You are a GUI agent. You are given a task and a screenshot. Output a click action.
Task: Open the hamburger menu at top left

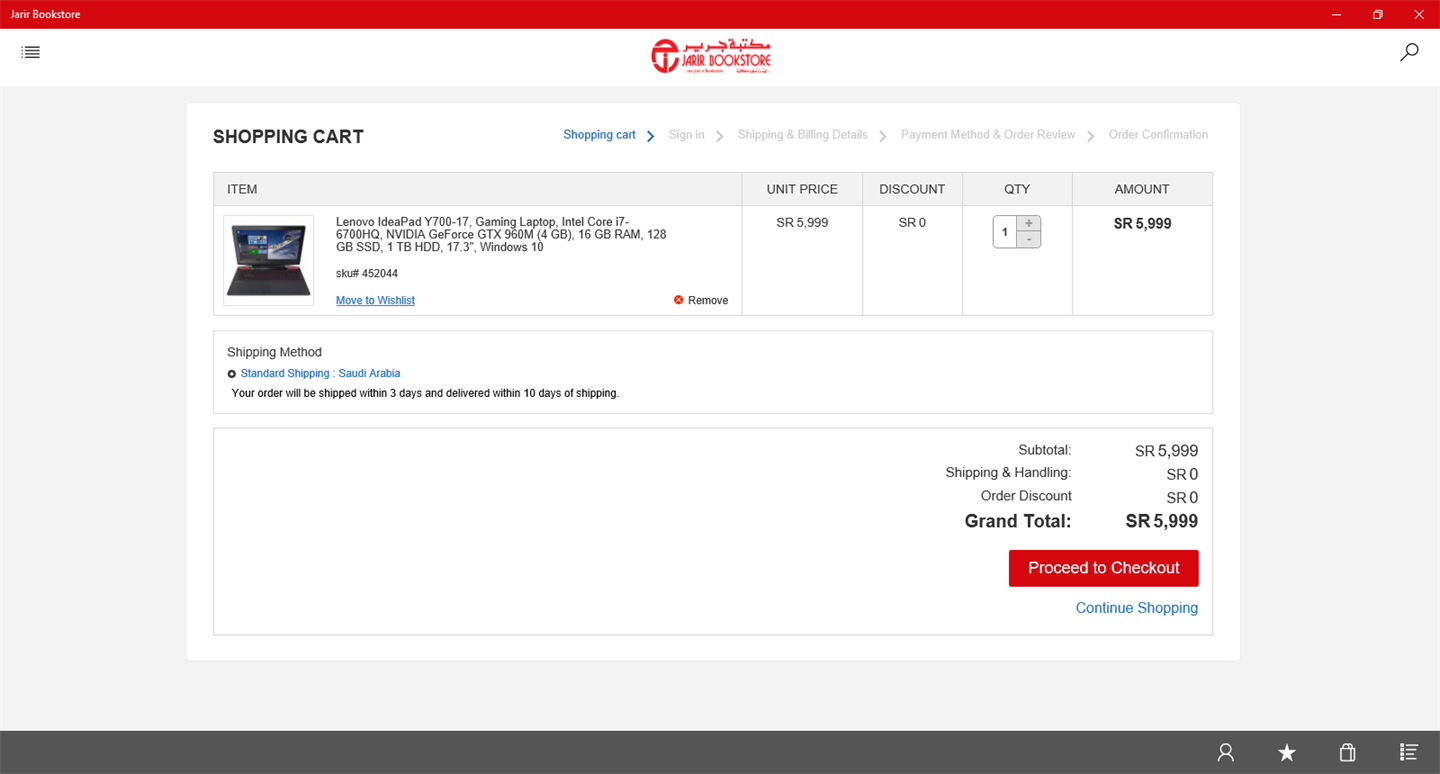[x=31, y=52]
